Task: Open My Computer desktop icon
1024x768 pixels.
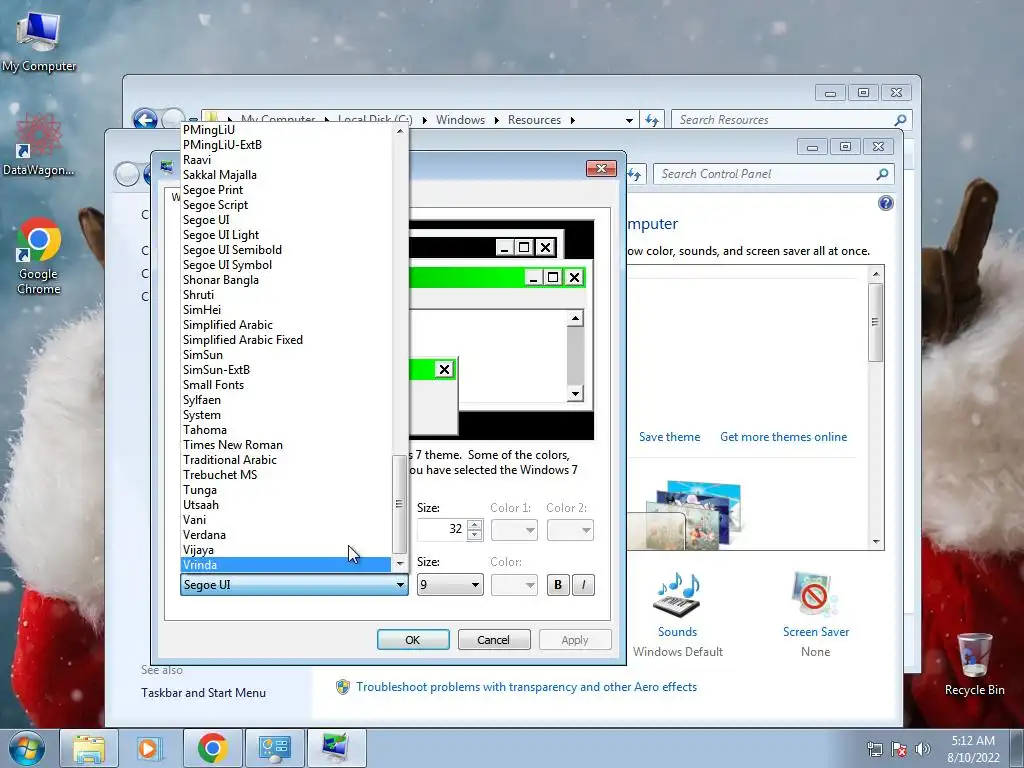Action: [39, 40]
